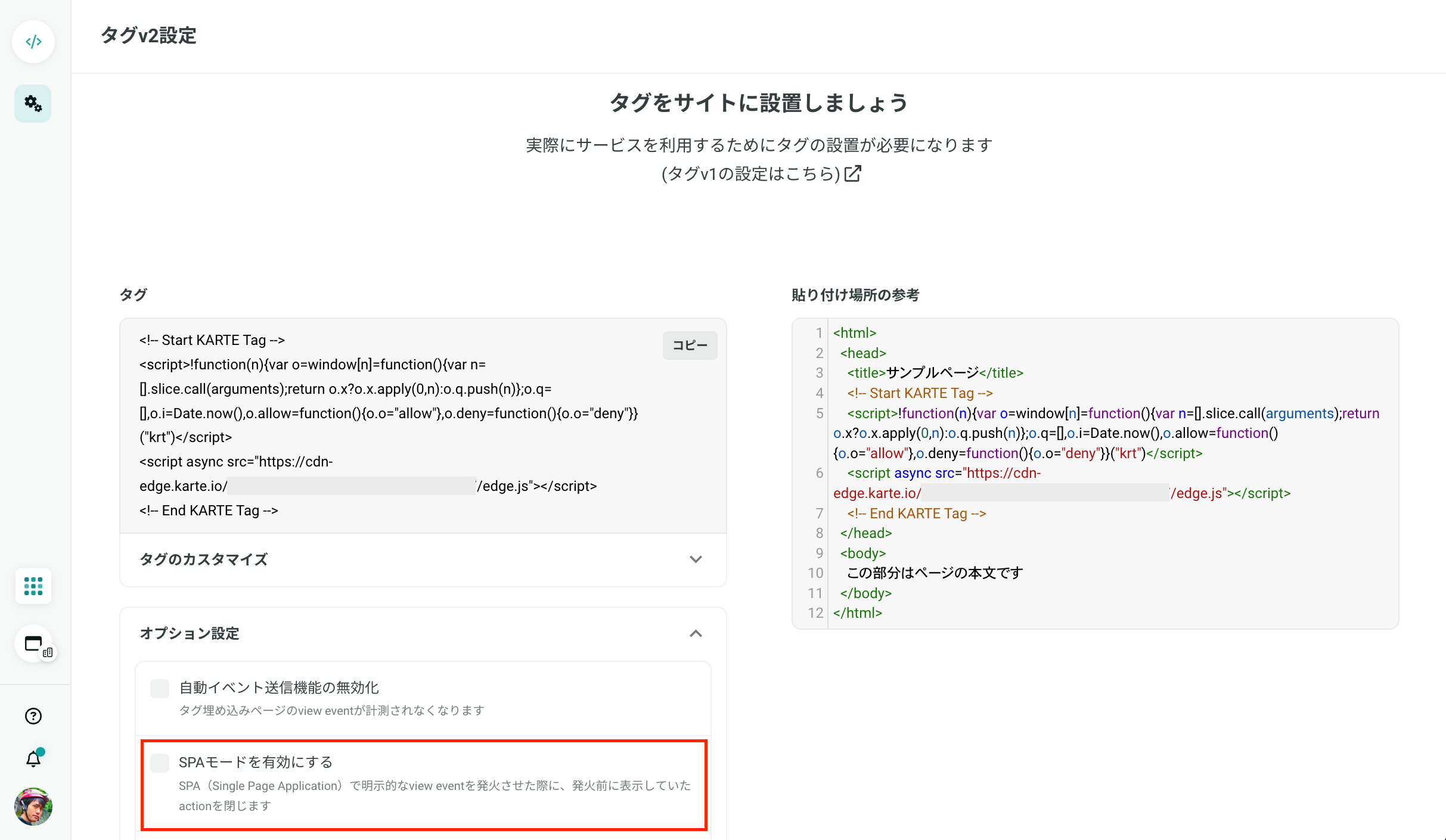Open the help question mark icon
Image resolution: width=1446 pixels, height=840 pixels.
[33, 716]
